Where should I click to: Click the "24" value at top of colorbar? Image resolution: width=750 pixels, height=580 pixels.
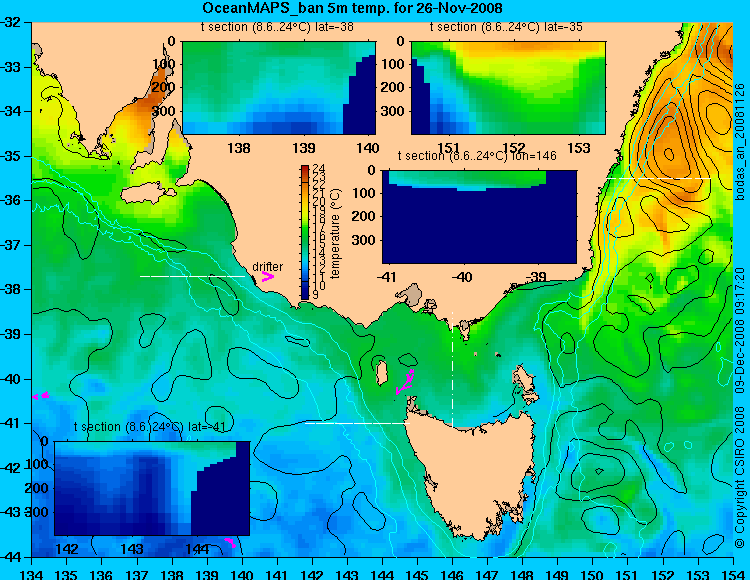click(x=319, y=169)
